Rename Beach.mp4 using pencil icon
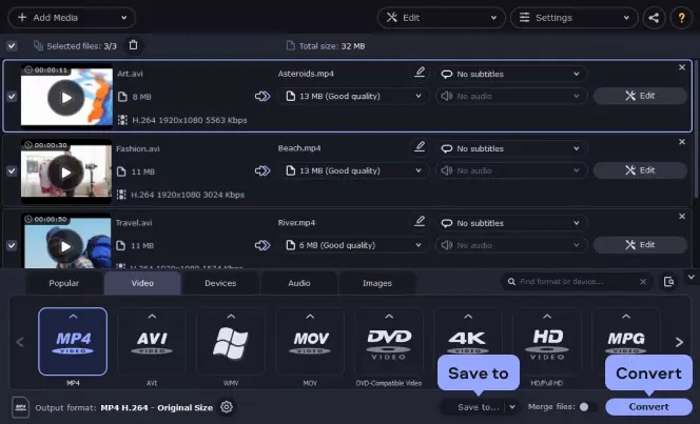The height and width of the screenshot is (424, 700). pyautogui.click(x=420, y=147)
